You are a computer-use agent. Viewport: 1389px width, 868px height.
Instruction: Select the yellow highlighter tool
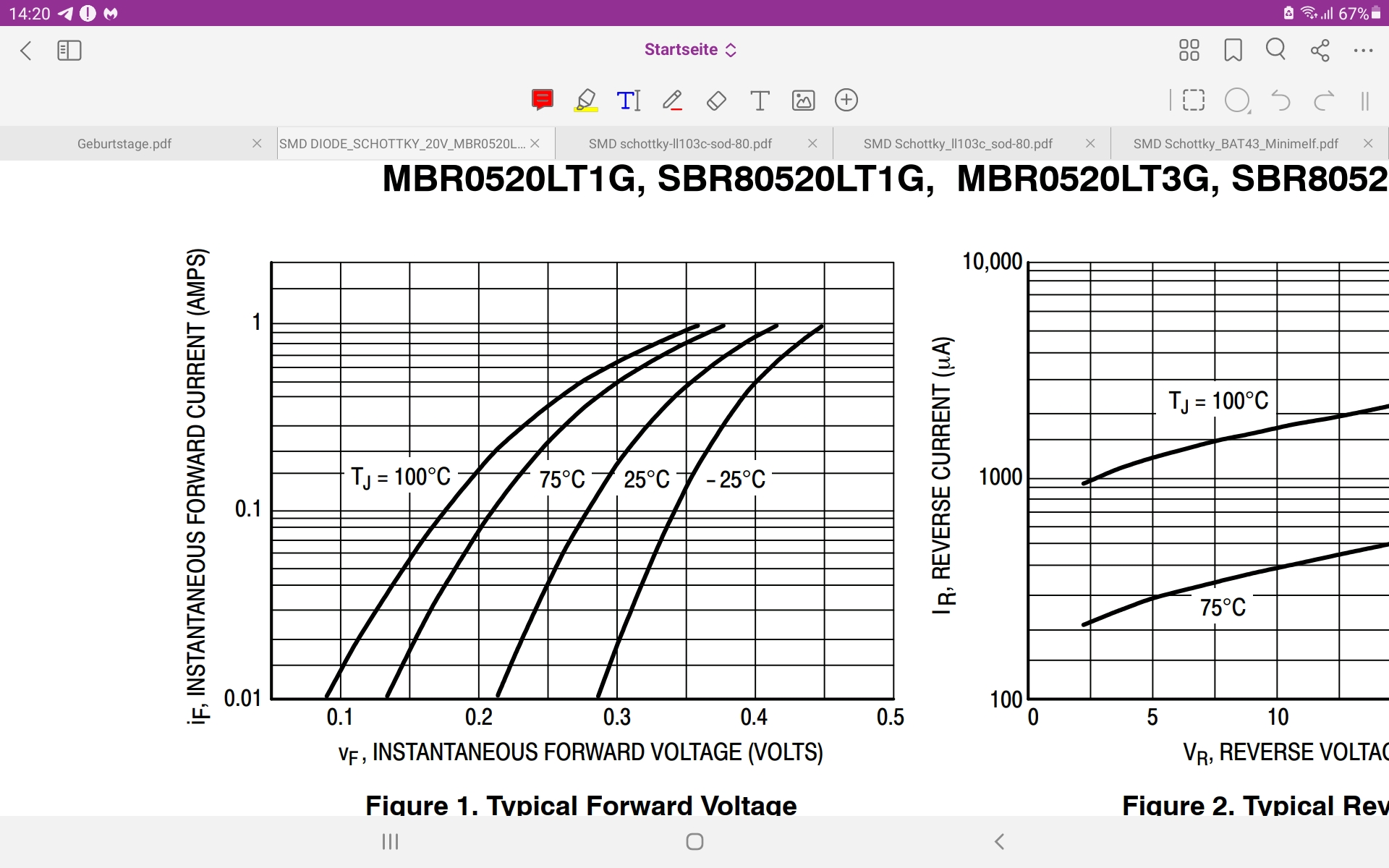tap(586, 100)
